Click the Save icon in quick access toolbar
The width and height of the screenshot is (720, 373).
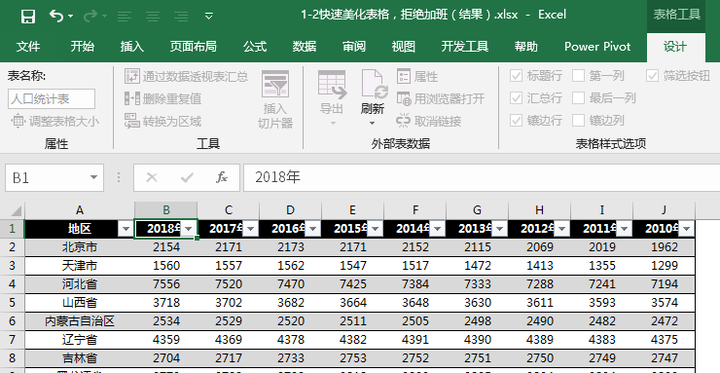pyautogui.click(x=28, y=16)
